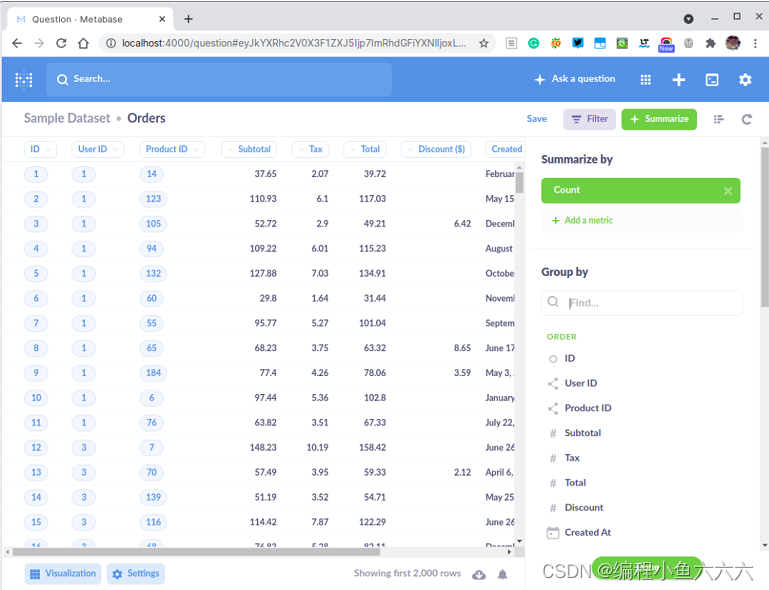
Task: Open the Product ID column header menu
Action: tap(172, 149)
